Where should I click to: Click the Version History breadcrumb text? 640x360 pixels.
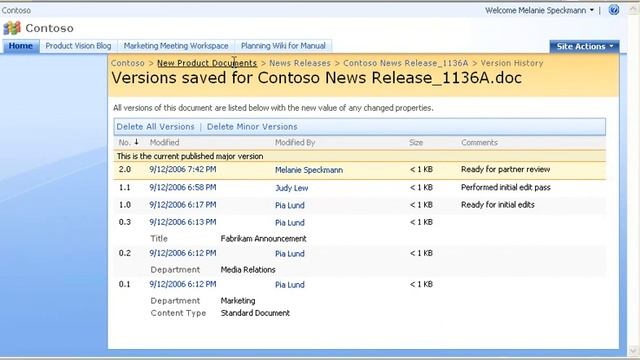click(x=512, y=63)
